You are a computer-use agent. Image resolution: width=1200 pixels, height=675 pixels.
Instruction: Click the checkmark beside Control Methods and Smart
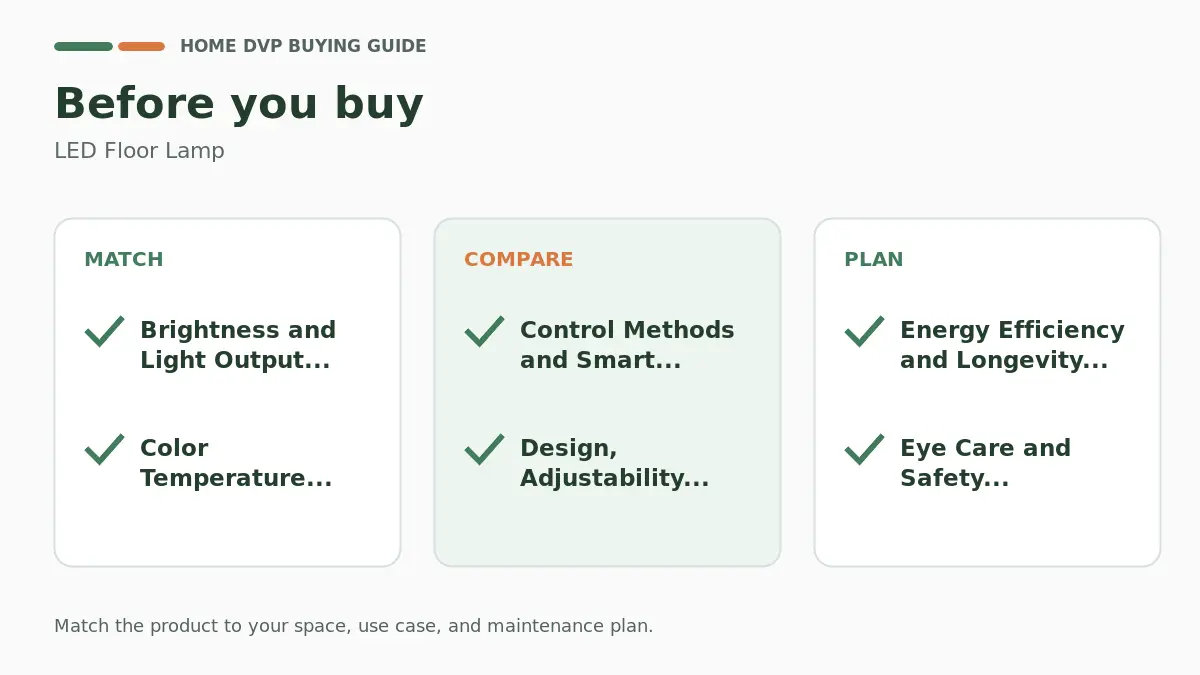pyautogui.click(x=485, y=332)
